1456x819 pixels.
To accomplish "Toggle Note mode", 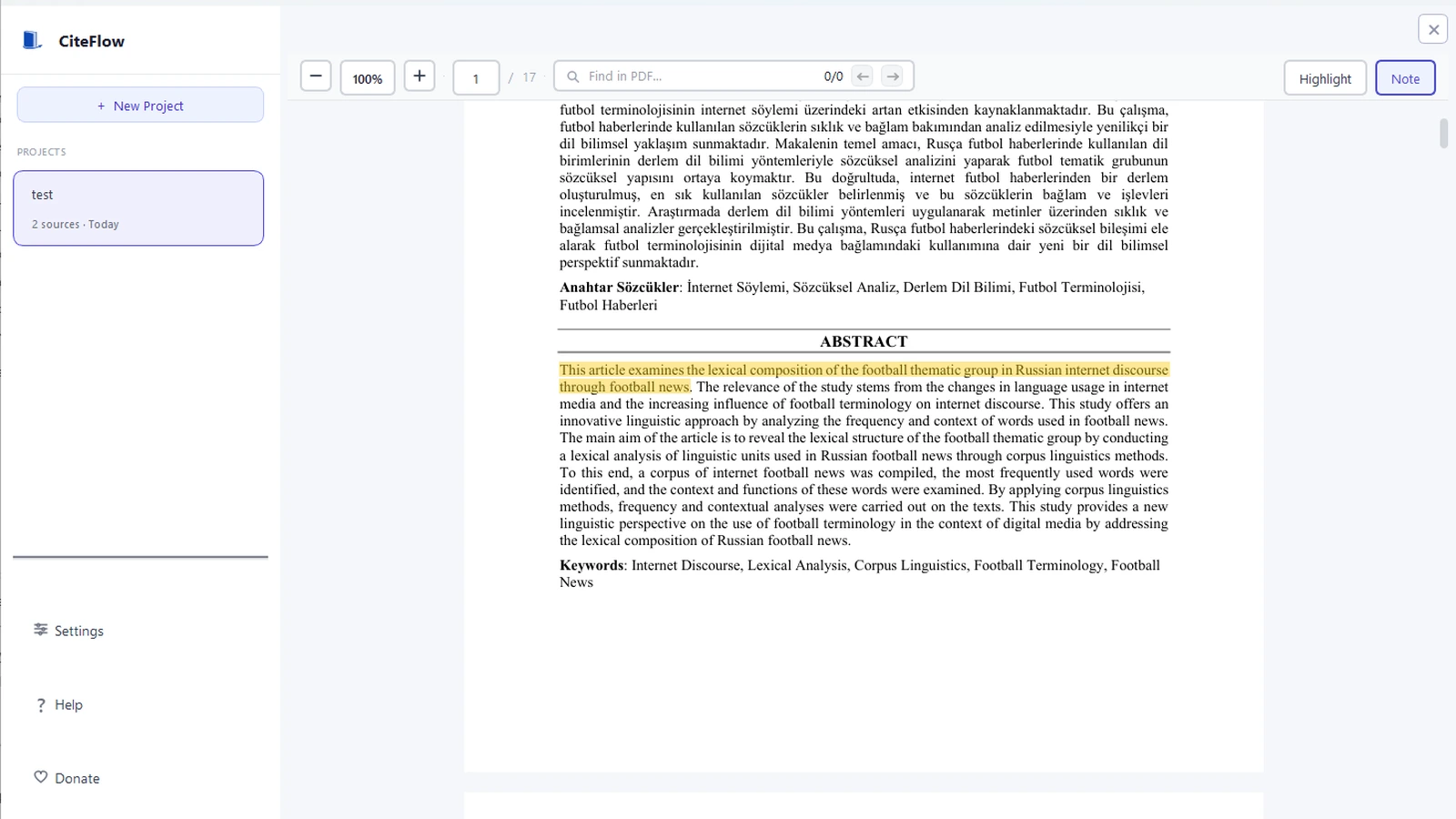I will 1405,77.
